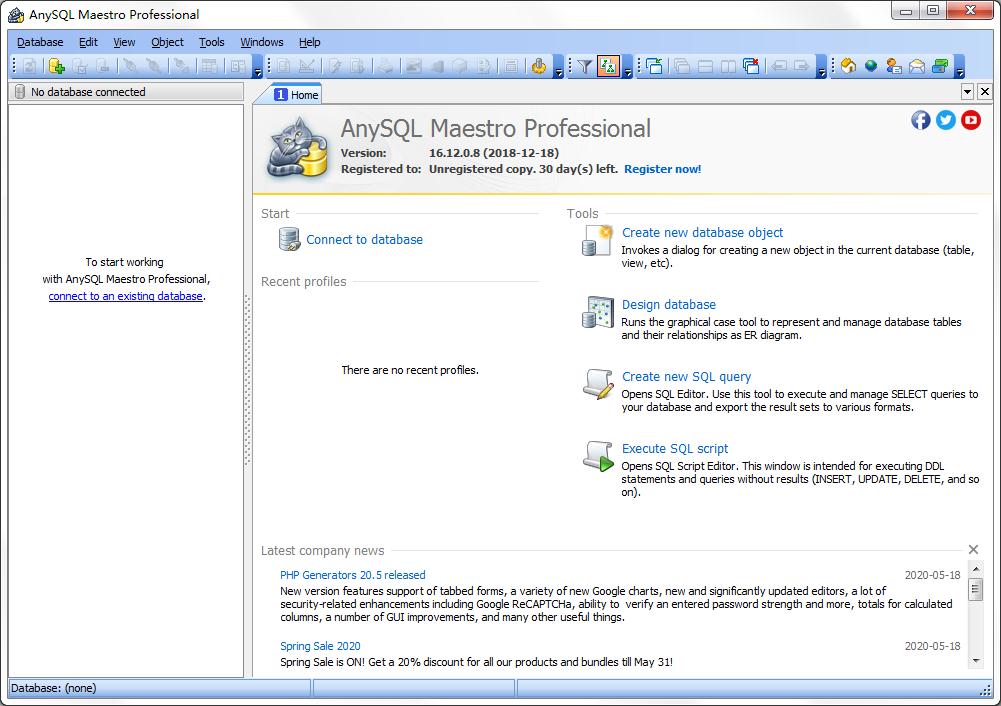Open the Twitter icon link
Screen dimensions: 1001x706
[x=946, y=120]
